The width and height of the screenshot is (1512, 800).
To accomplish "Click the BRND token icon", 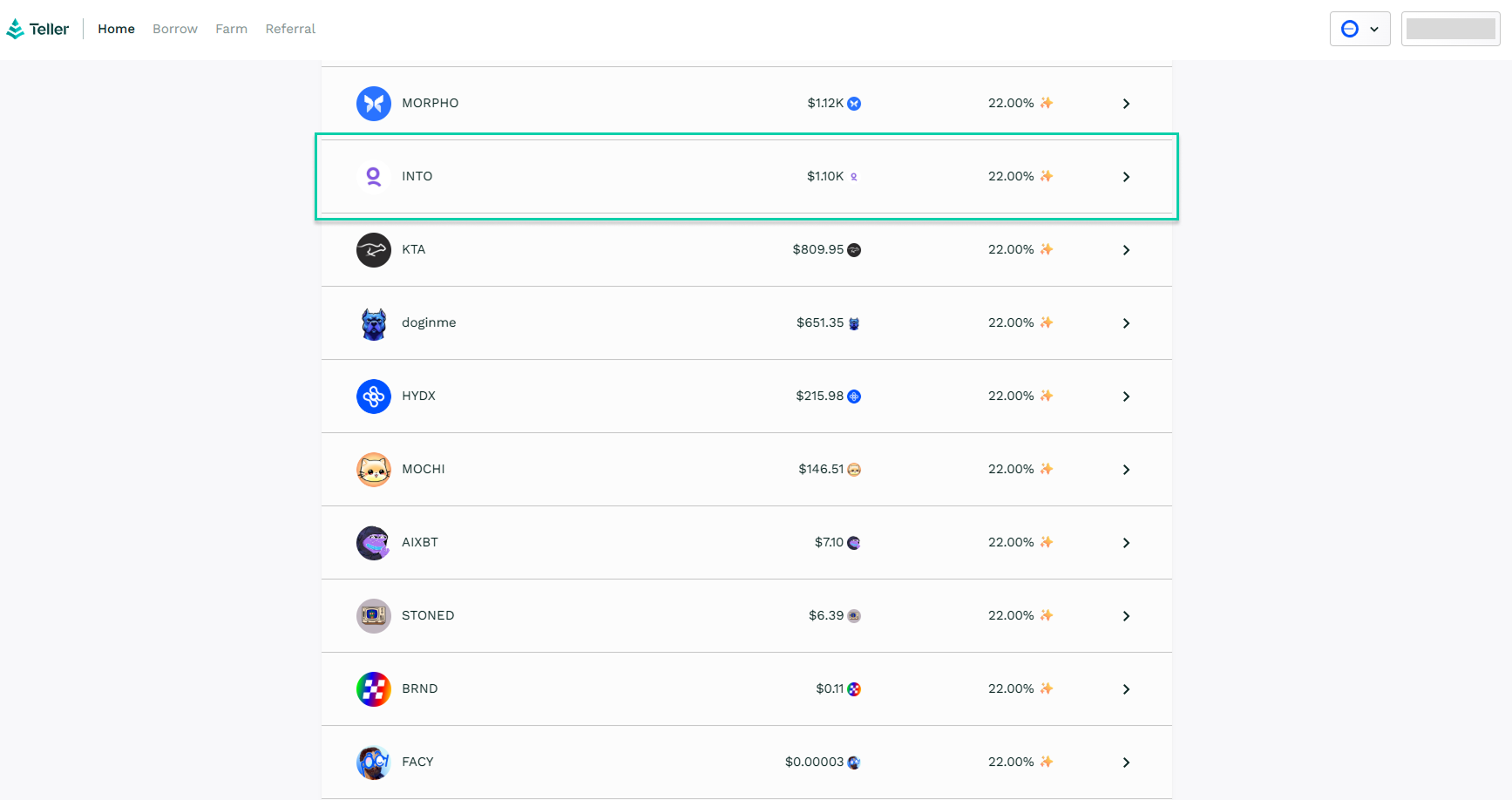I will pos(373,689).
